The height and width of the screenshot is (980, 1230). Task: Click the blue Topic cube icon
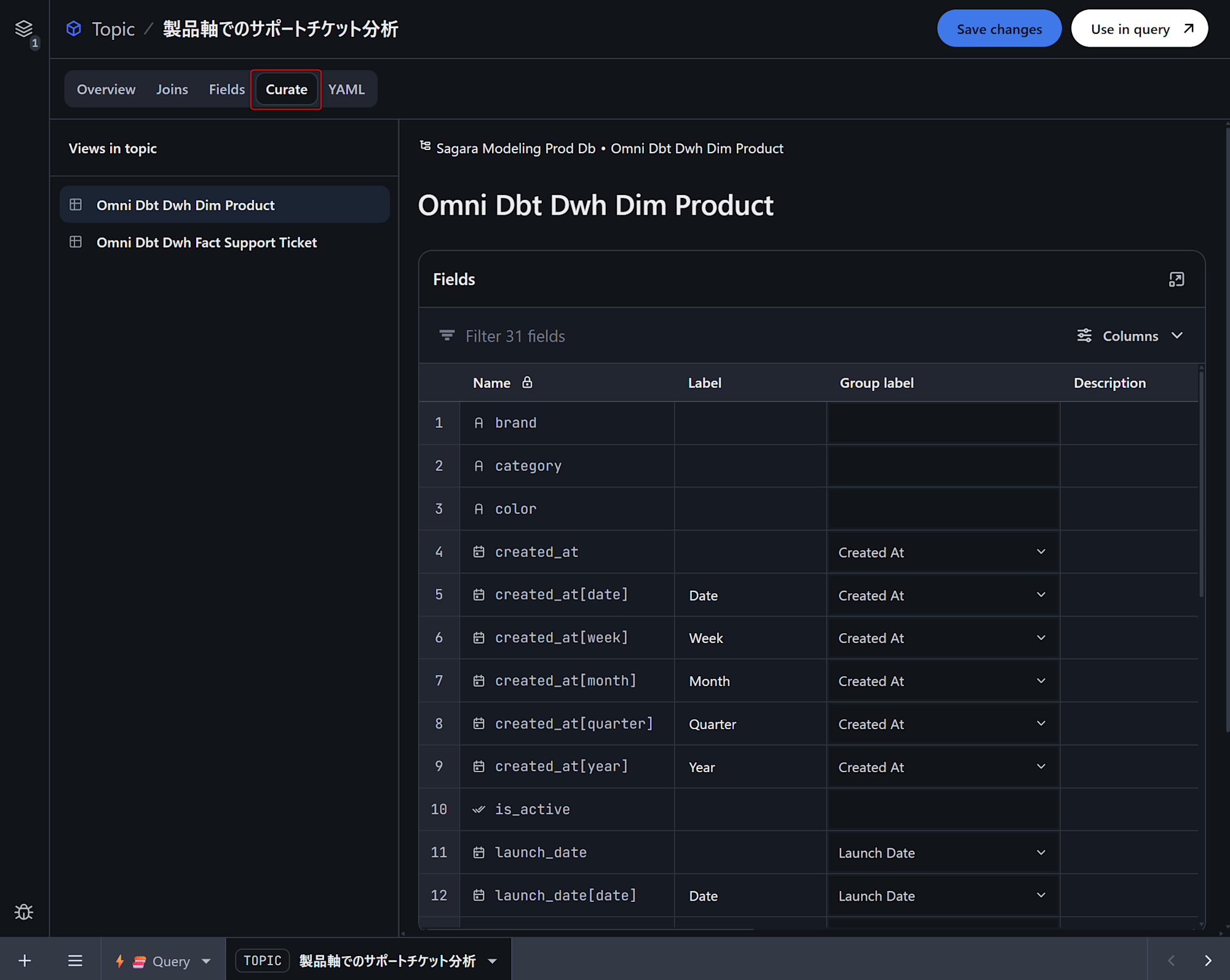click(x=74, y=29)
